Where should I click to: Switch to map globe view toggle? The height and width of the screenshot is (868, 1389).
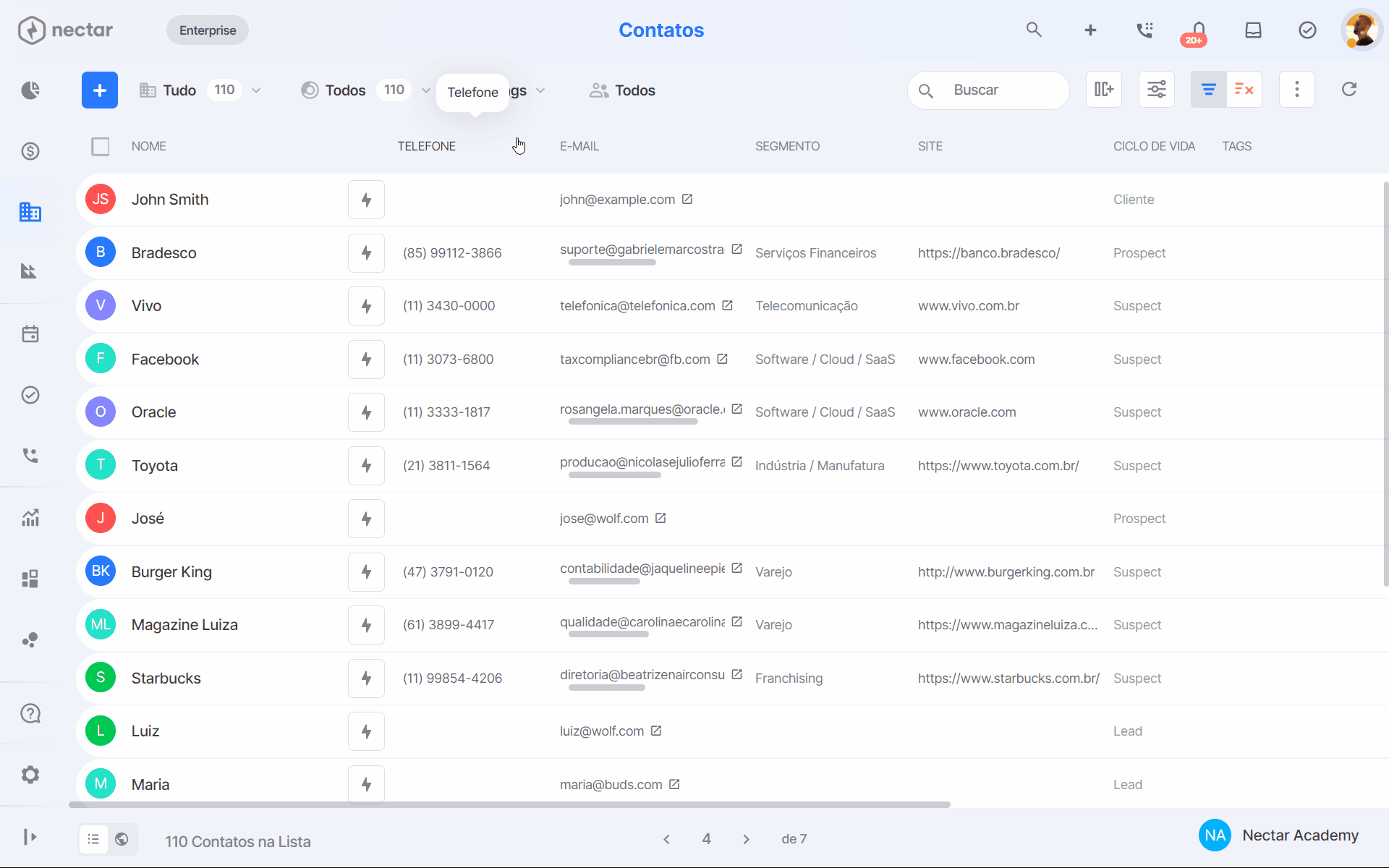click(x=122, y=839)
